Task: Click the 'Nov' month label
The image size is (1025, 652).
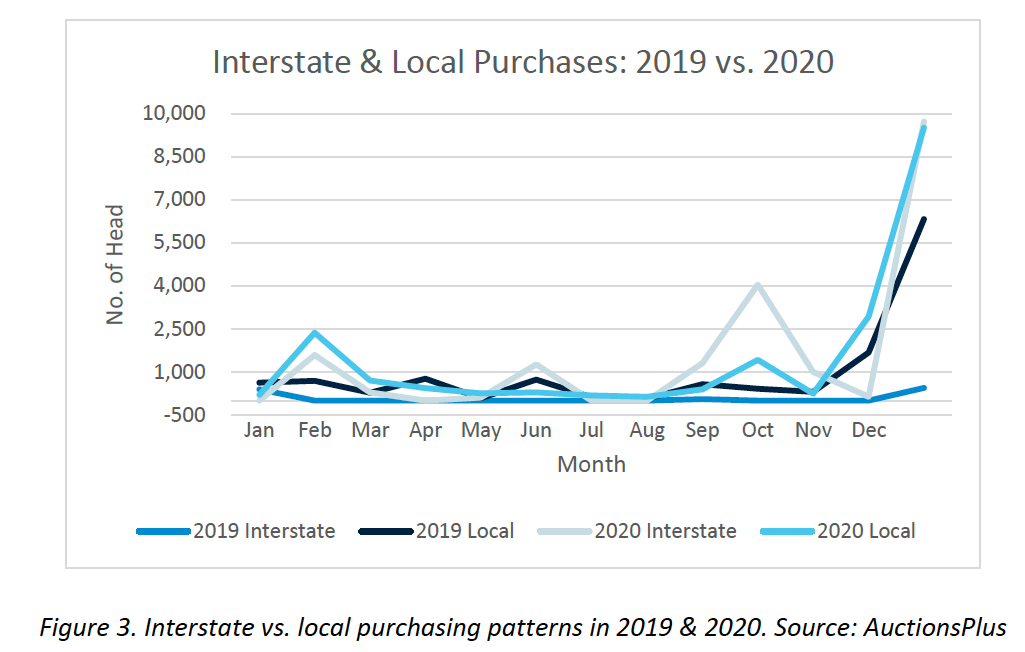Action: (x=813, y=430)
